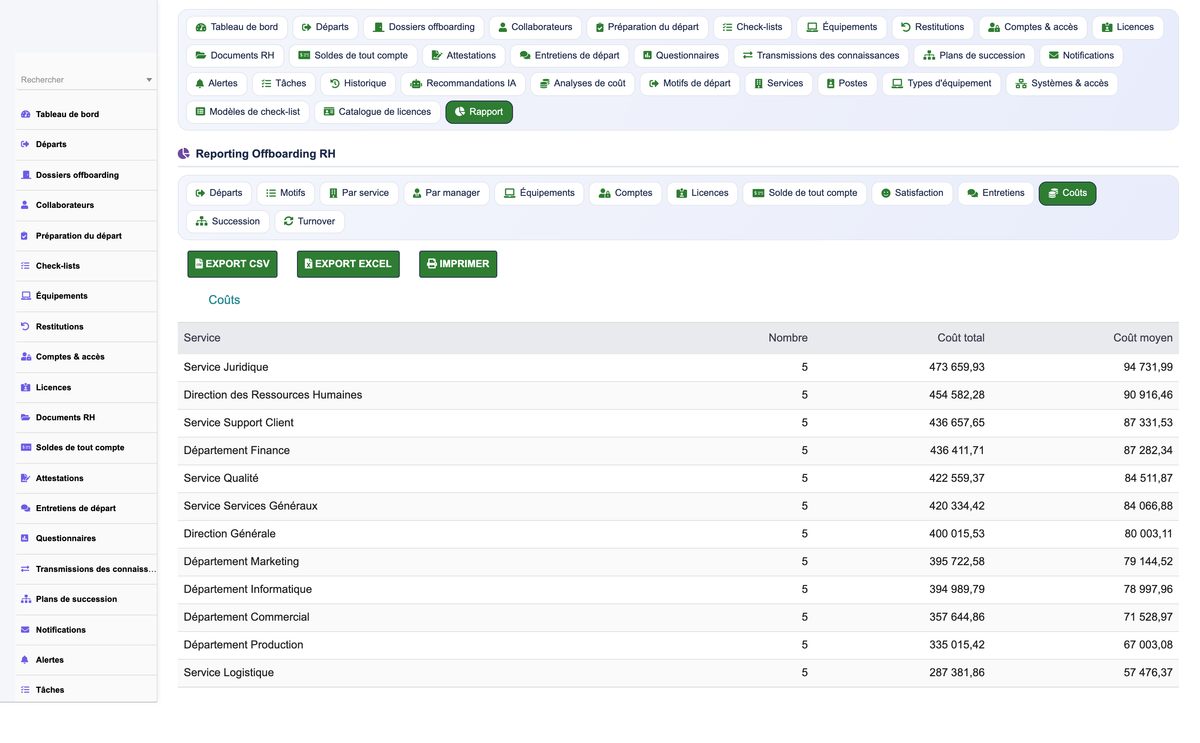
Task: Click the Entretiens de départ chat icon in sidebar
Action: tap(26, 508)
